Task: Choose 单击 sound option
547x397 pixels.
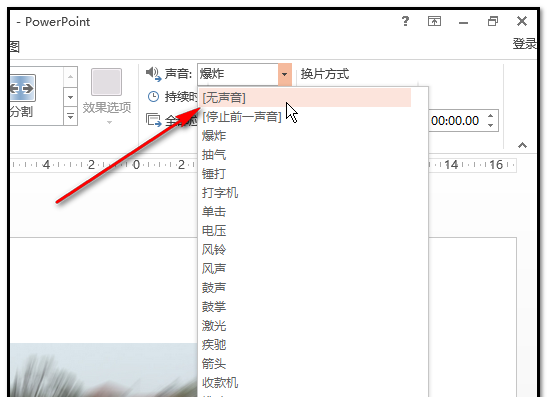Action: 305,212
